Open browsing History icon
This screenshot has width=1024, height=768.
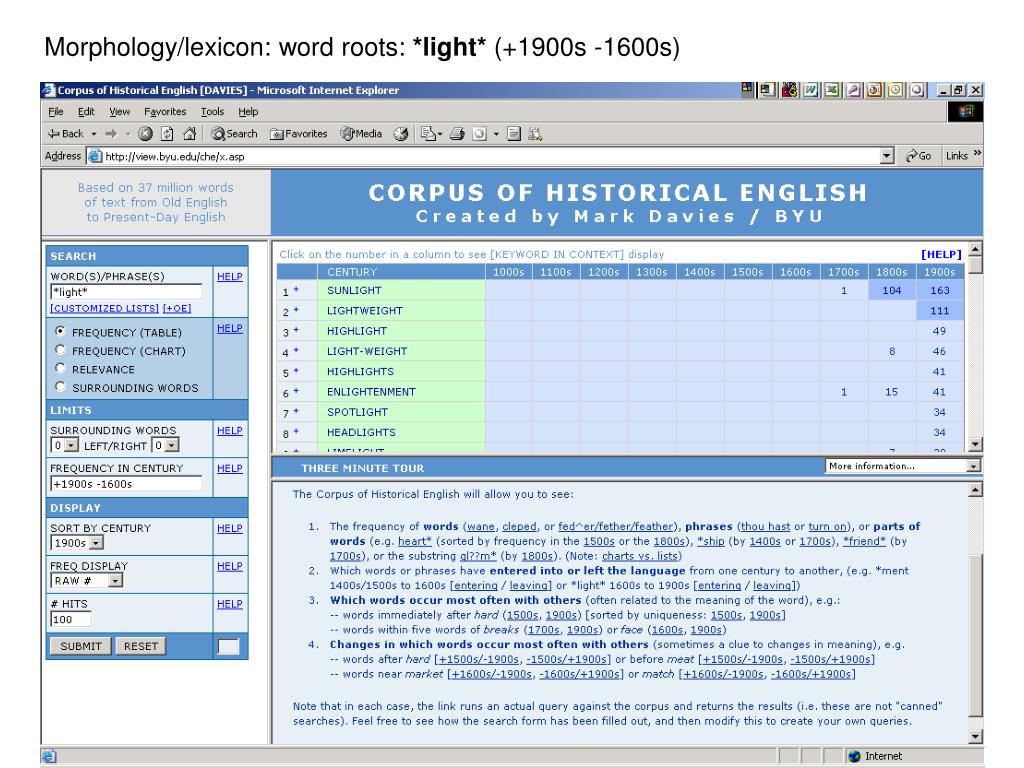coord(401,134)
